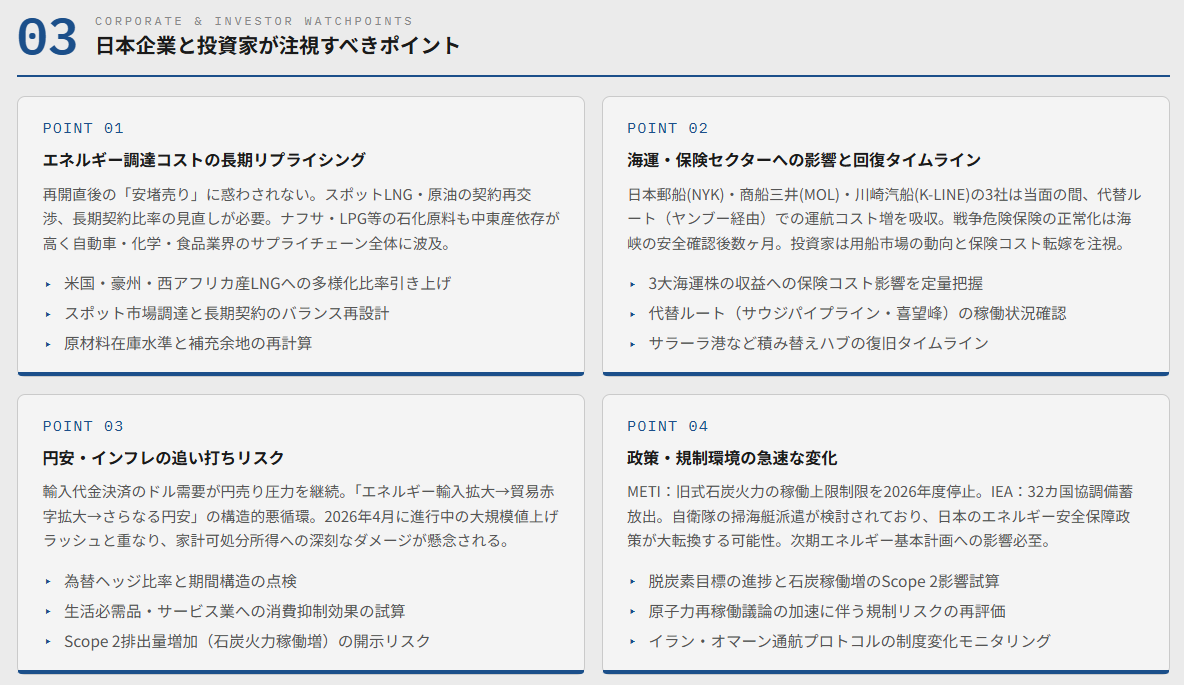Click the bullet arrow beside イラン・オマーン通航プロトコル
The image size is (1184, 685).
(632, 642)
